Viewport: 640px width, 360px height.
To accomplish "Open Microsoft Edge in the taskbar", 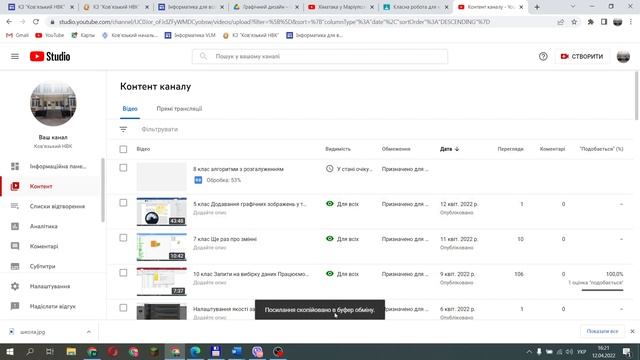I will 195,351.
